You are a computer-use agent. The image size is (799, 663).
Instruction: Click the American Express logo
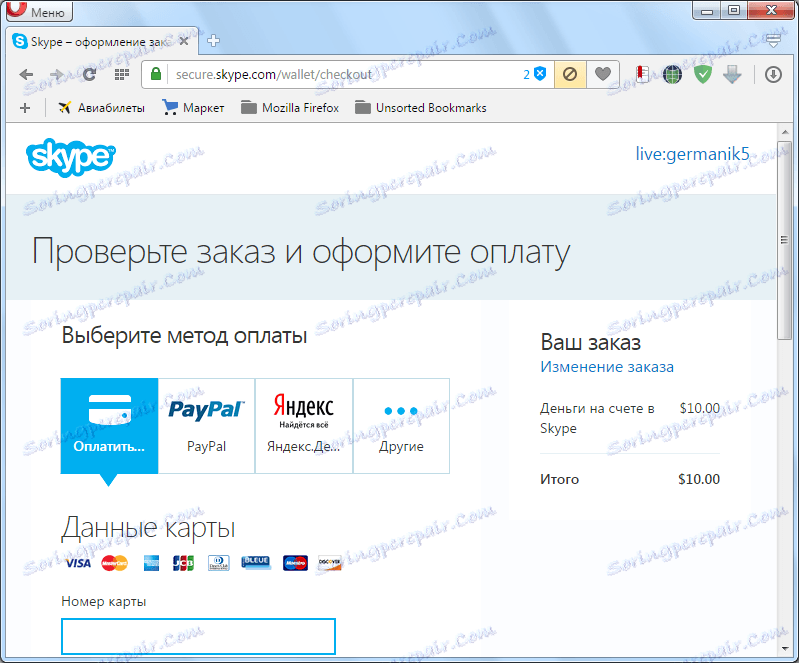click(151, 563)
